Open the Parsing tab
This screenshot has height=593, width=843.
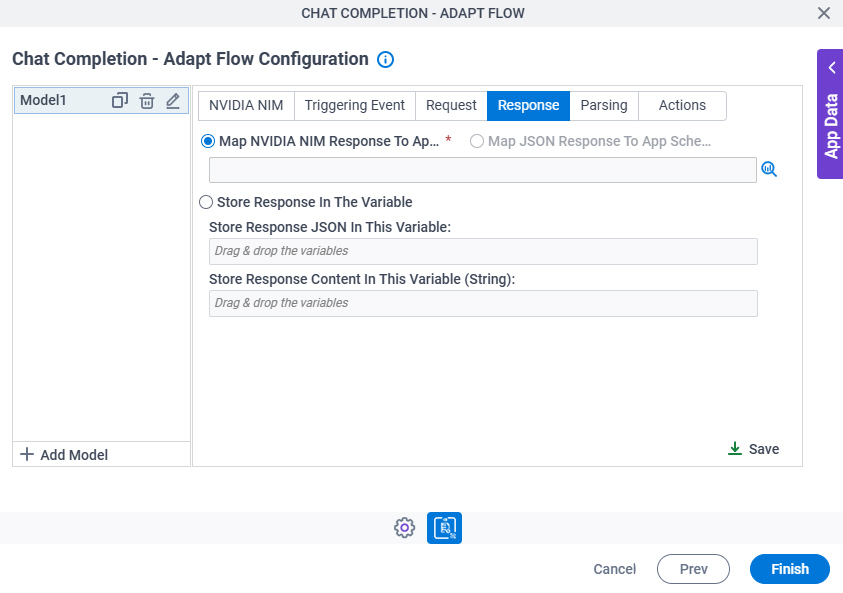point(604,105)
